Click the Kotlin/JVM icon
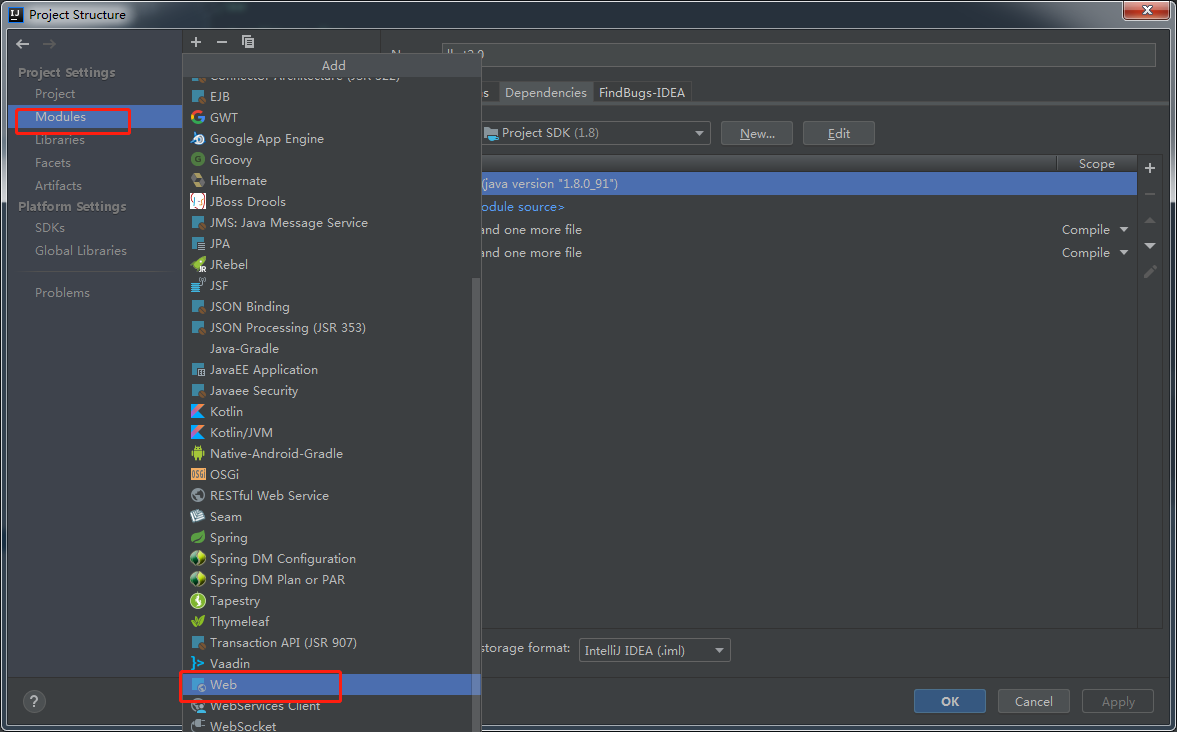The image size is (1177, 732). [197, 432]
